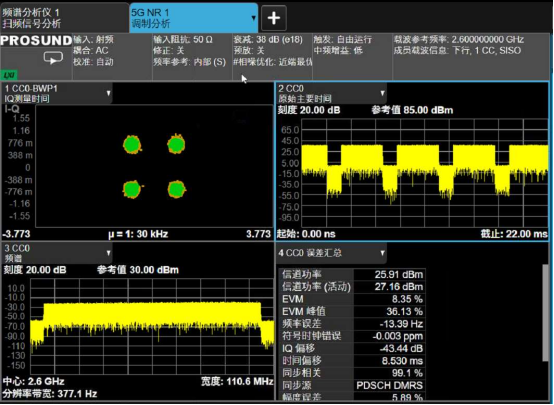Screen dimensions: 554x405
Task: Click the single sweep play icon
Action: 53,58
